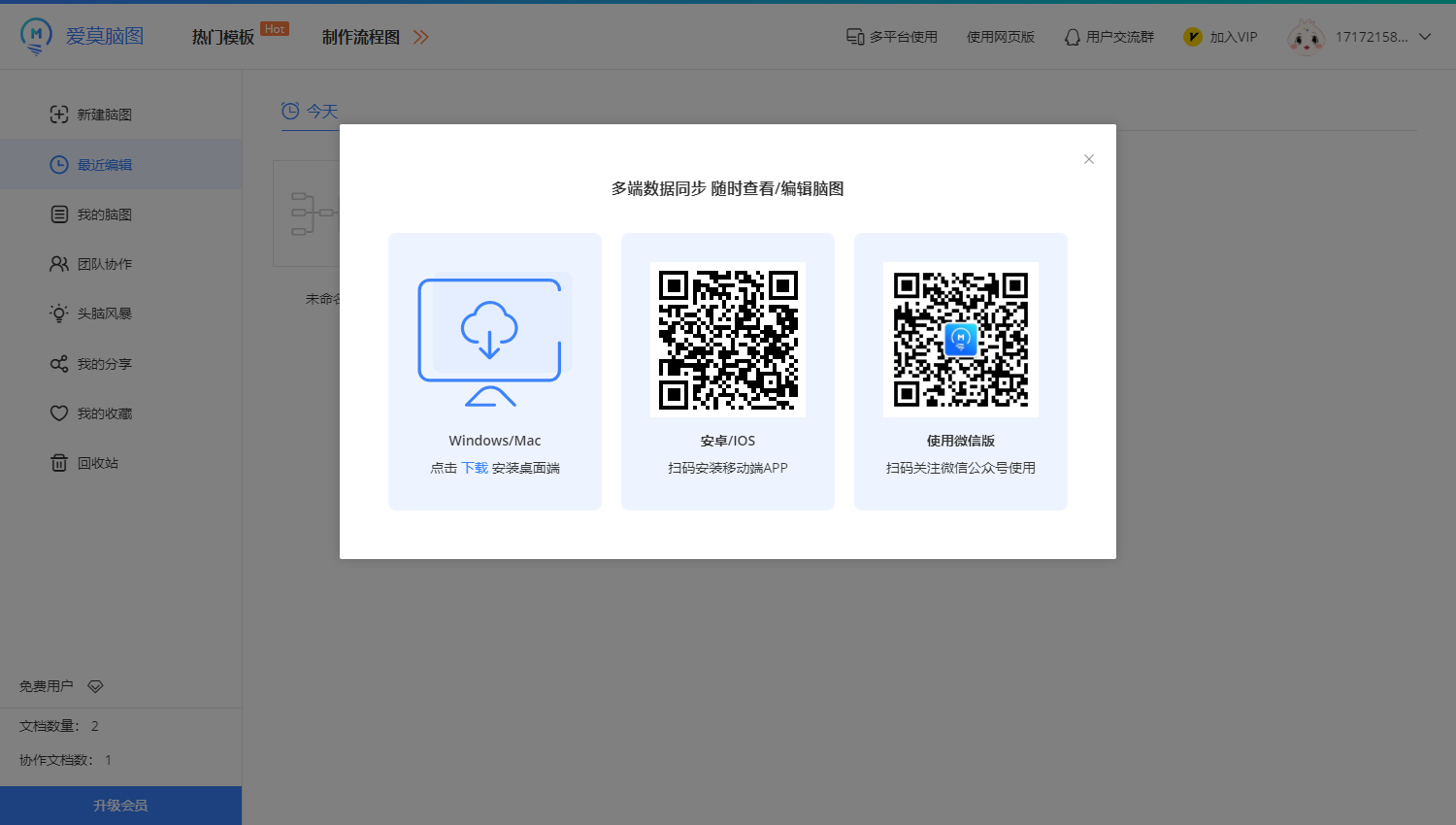1456x825 pixels.
Task: Open 用户交流群 user group
Action: point(1109,37)
